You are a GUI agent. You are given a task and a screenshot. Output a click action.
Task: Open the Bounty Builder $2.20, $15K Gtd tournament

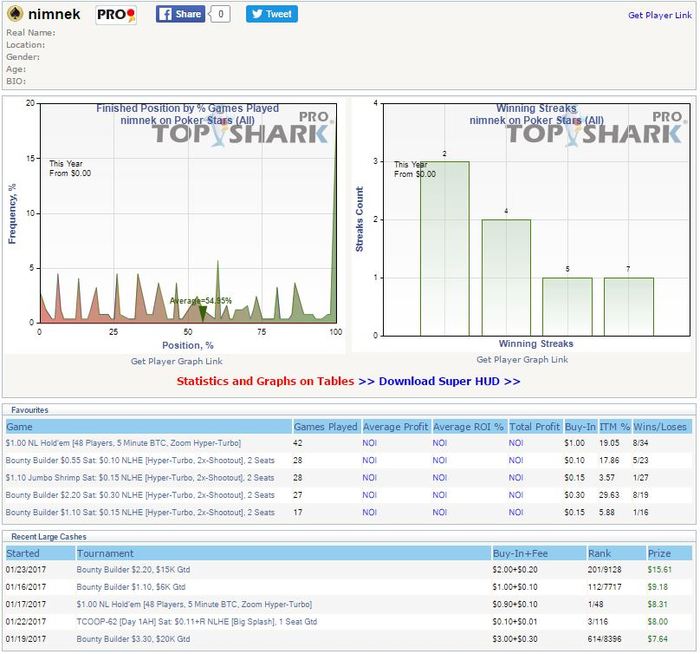tap(133, 570)
